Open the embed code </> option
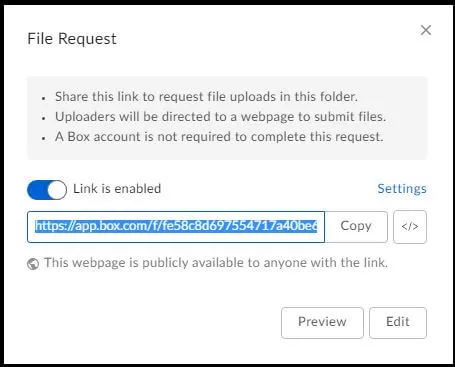 coord(410,227)
